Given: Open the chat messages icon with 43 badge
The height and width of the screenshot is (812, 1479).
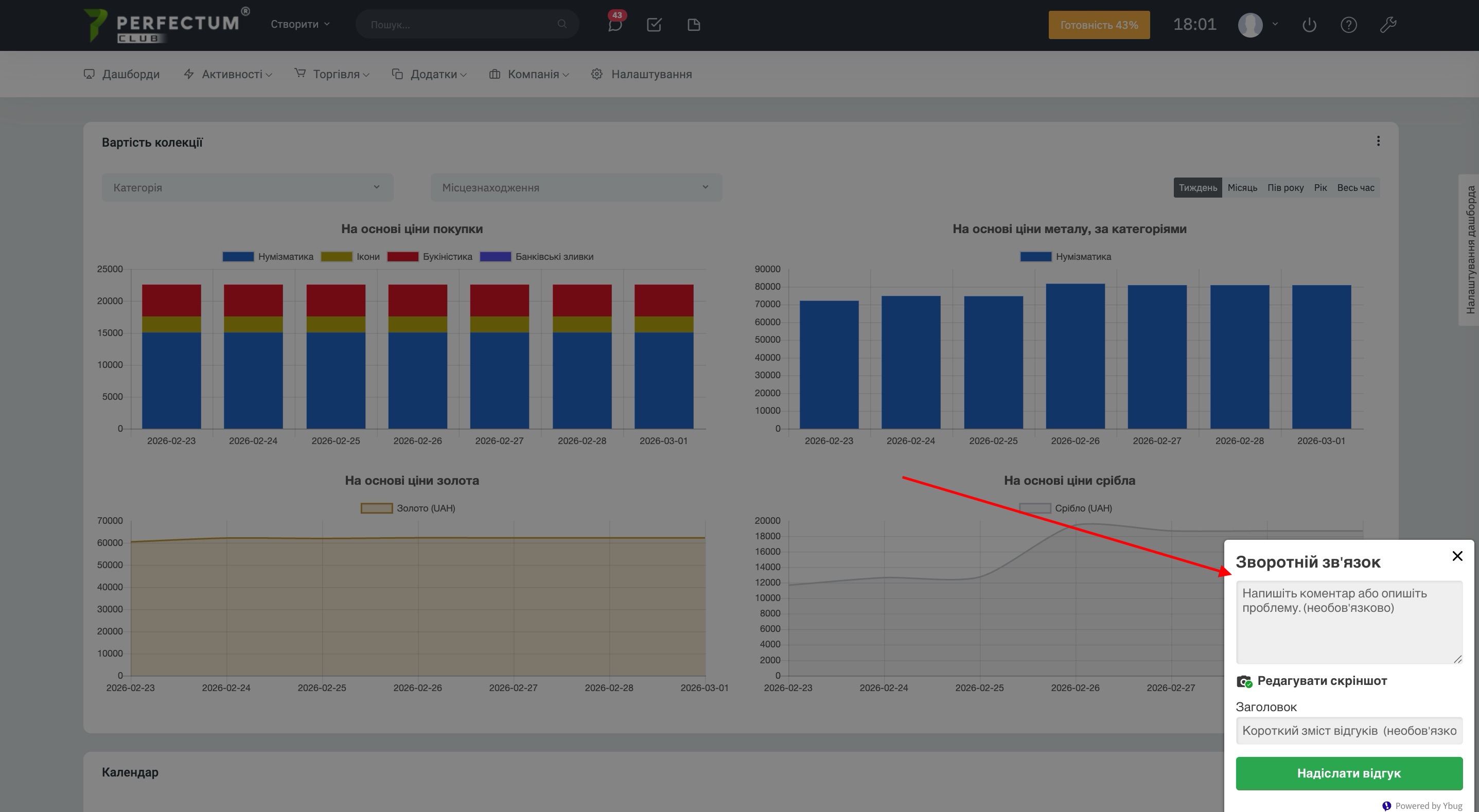Looking at the screenshot, I should [615, 25].
